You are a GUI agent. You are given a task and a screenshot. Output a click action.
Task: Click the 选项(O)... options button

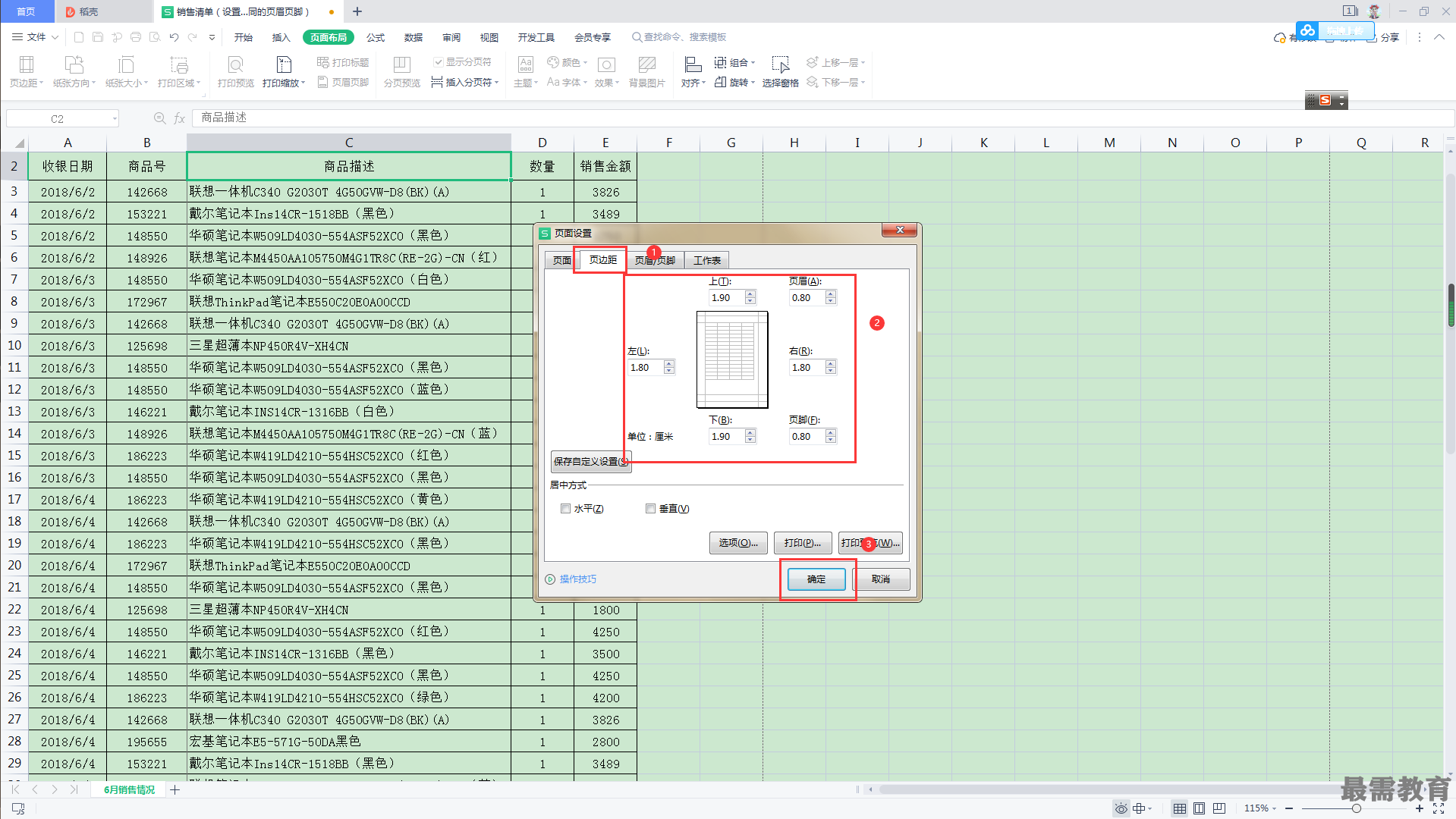738,543
